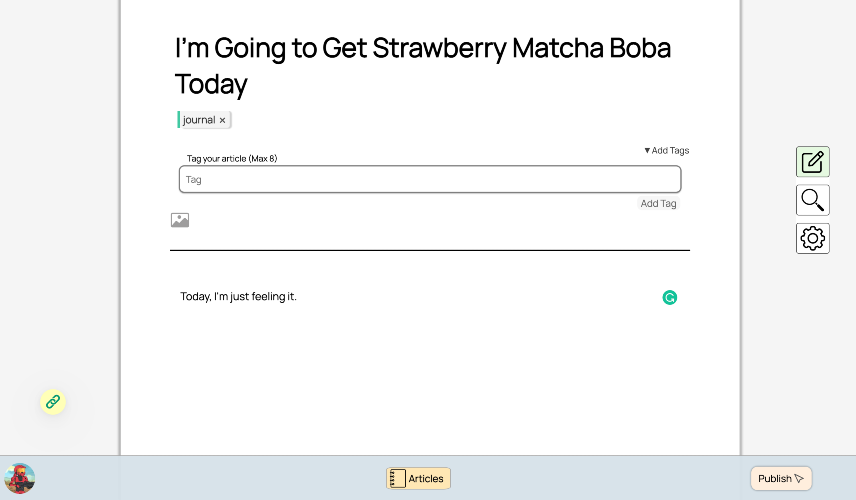Select the journal tag chip
The image size is (856, 500).
coord(199,120)
